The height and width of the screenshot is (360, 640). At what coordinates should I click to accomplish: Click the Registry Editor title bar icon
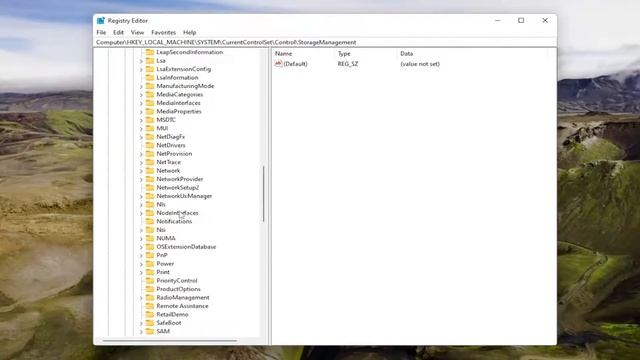(101, 20)
